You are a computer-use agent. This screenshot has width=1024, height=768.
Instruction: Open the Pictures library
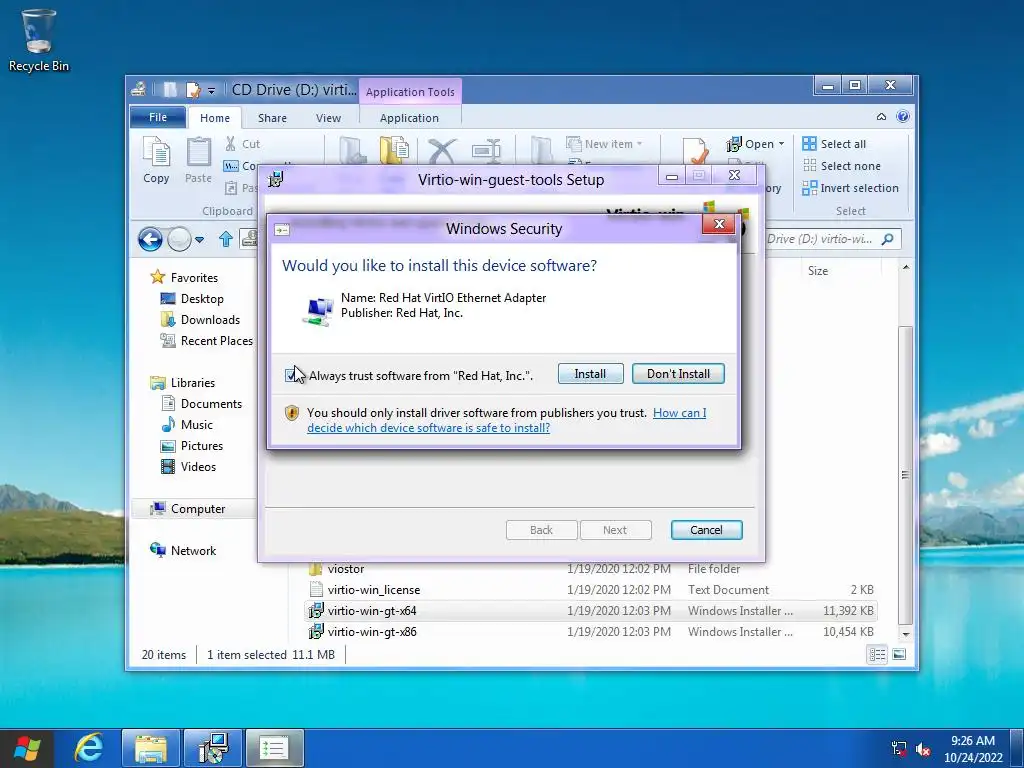click(x=192, y=445)
